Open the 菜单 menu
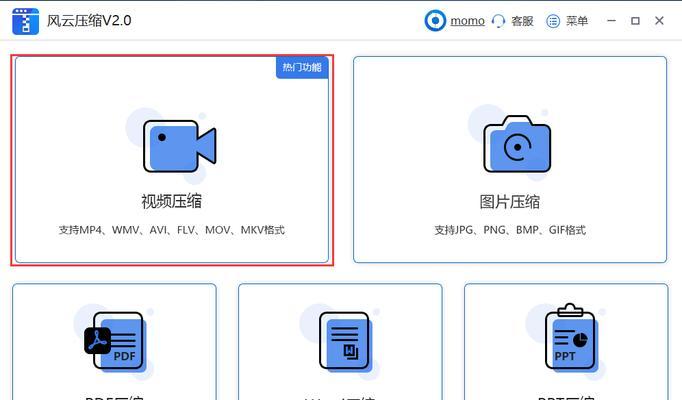This screenshot has width=682, height=400. pyautogui.click(x=577, y=21)
